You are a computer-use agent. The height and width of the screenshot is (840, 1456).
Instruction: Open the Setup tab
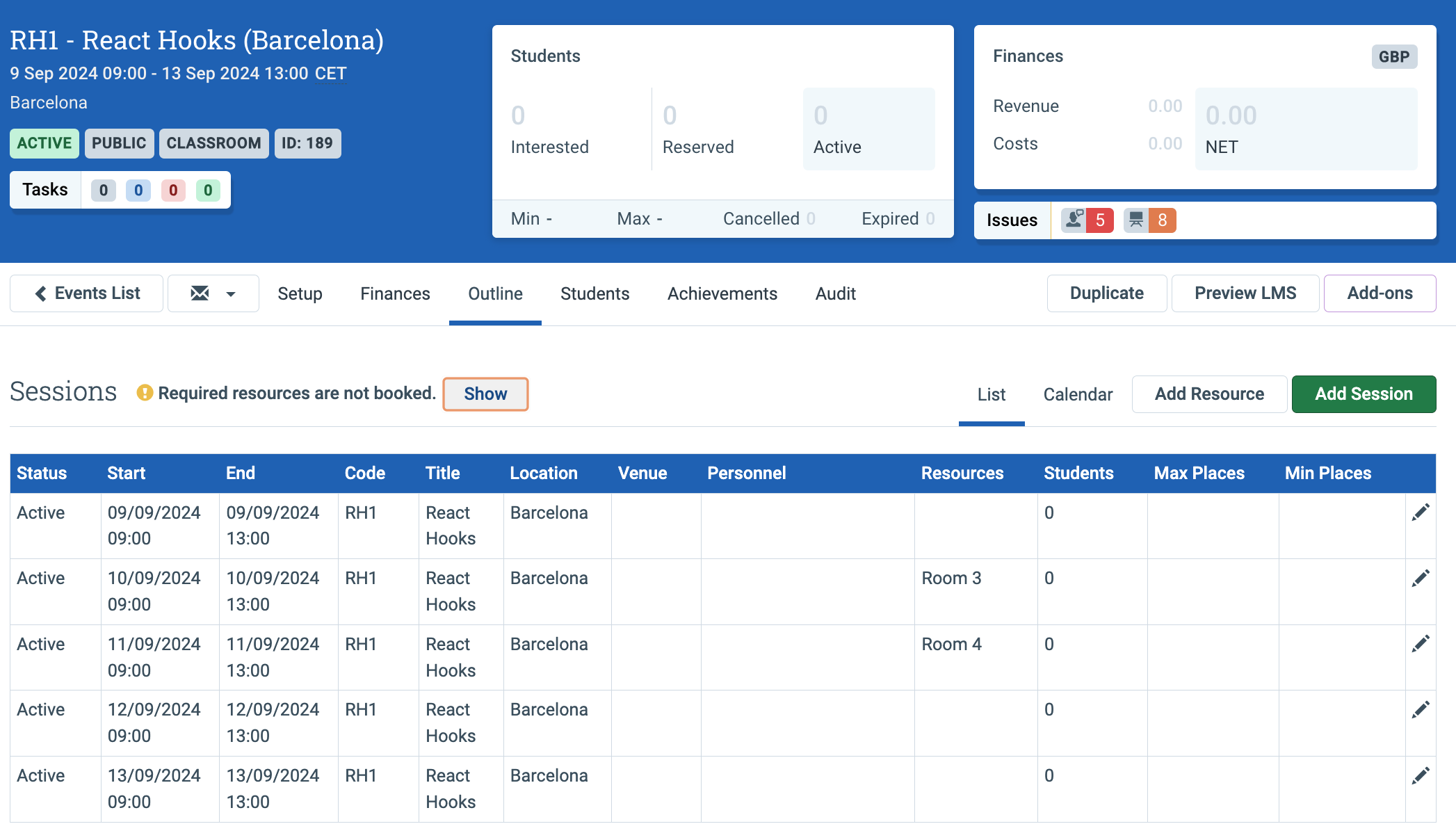(x=300, y=294)
